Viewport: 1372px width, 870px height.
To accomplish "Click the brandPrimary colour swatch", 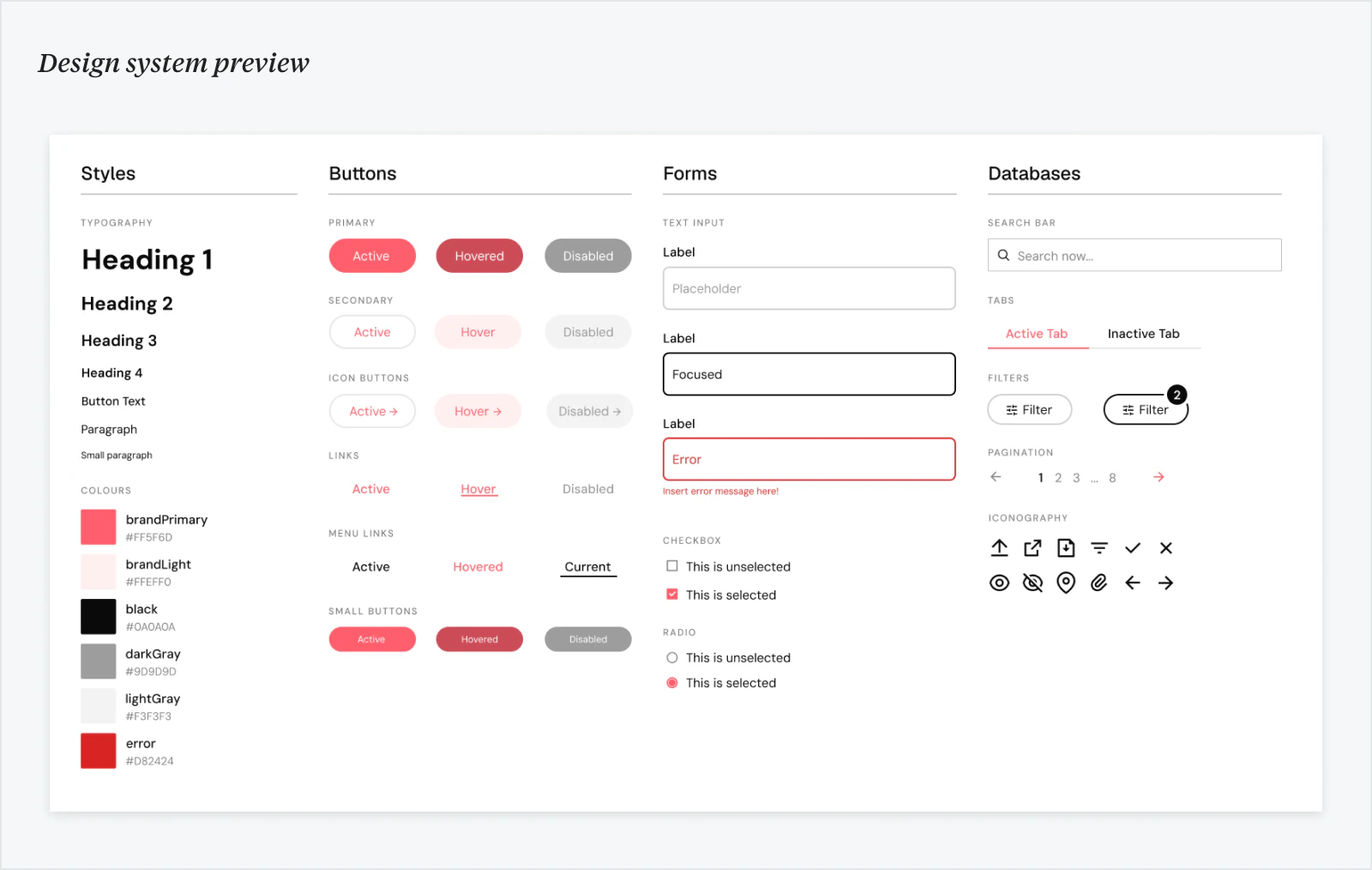I will pos(99,527).
